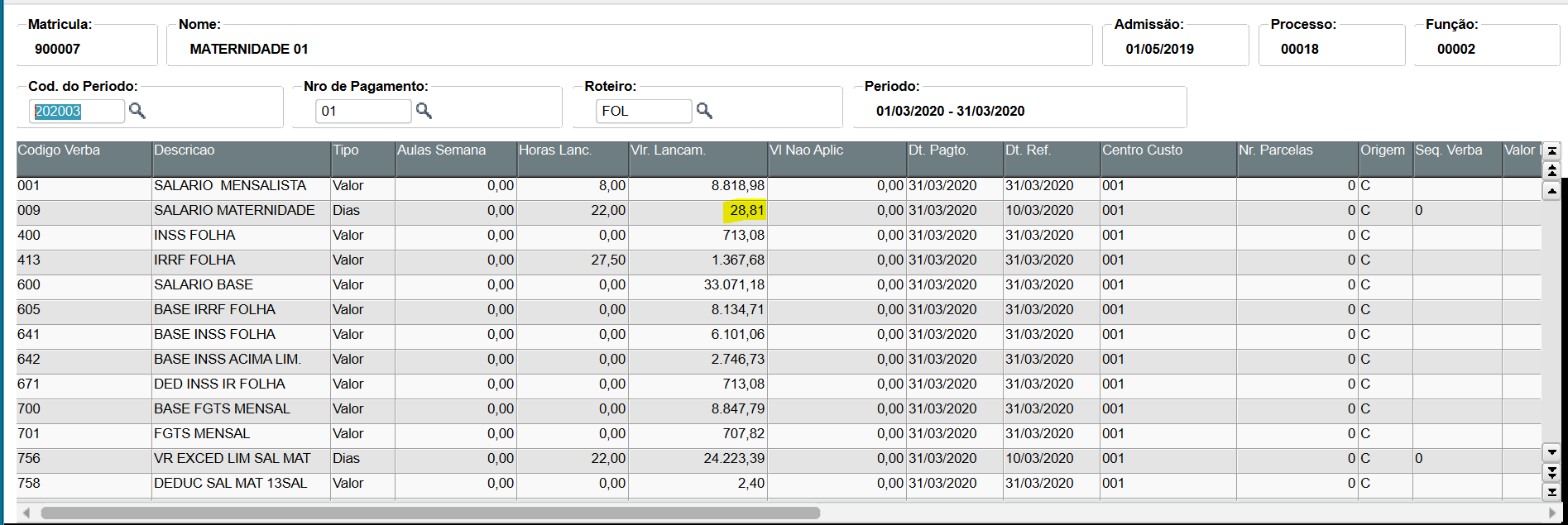This screenshot has width=1568, height=525.
Task: Click the Dt. Ref. column header
Action: (x=1052, y=158)
